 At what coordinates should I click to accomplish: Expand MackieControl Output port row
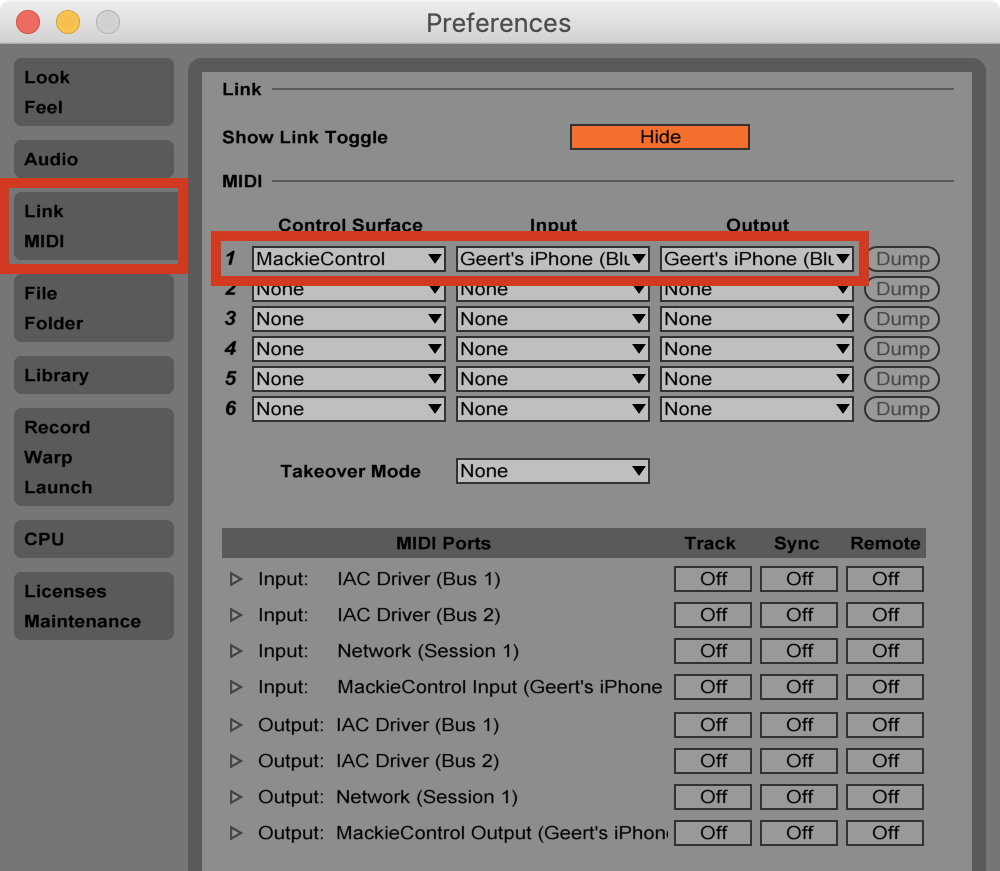pyautogui.click(x=236, y=833)
